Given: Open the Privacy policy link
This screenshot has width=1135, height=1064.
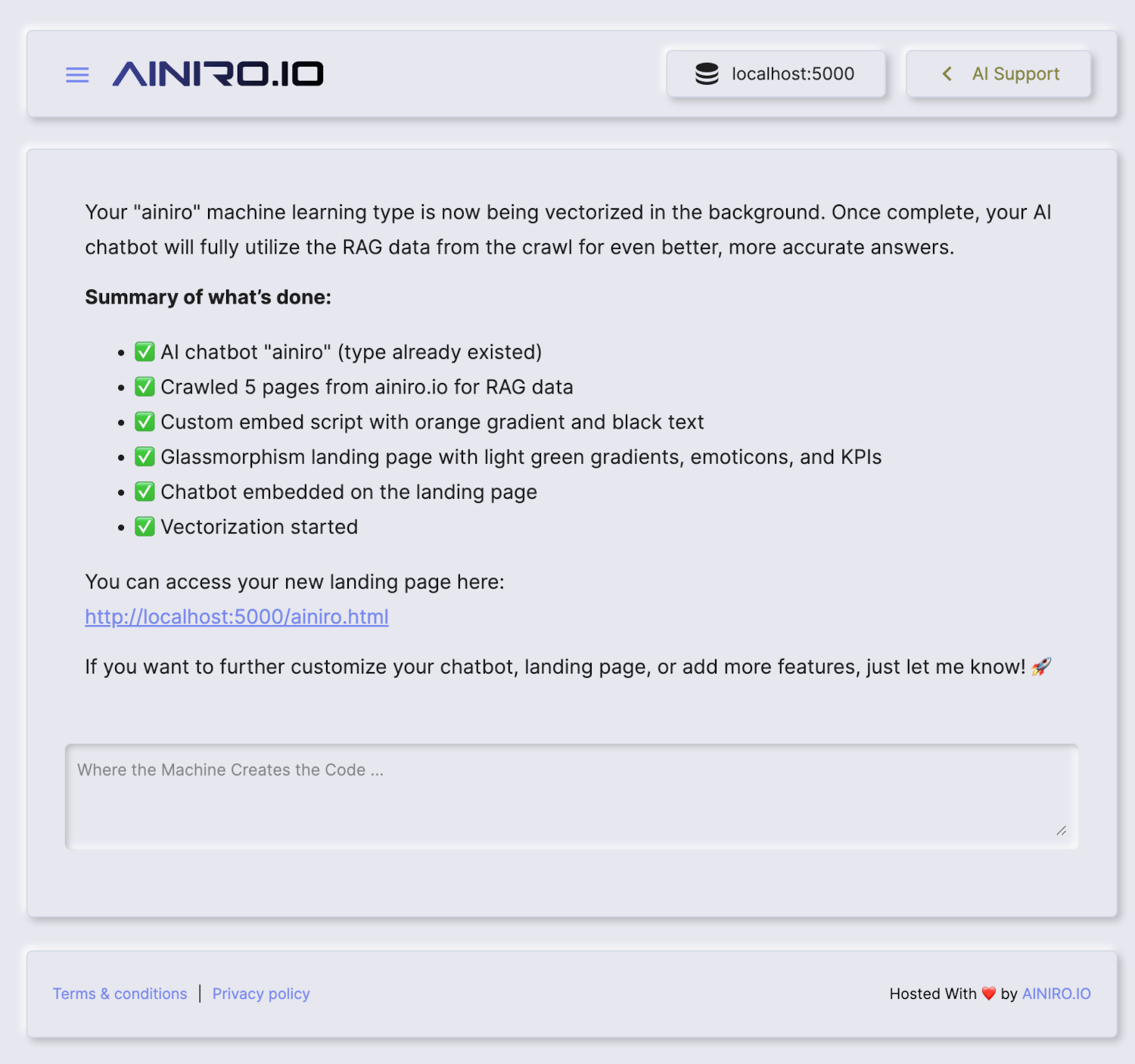Looking at the screenshot, I should (261, 994).
